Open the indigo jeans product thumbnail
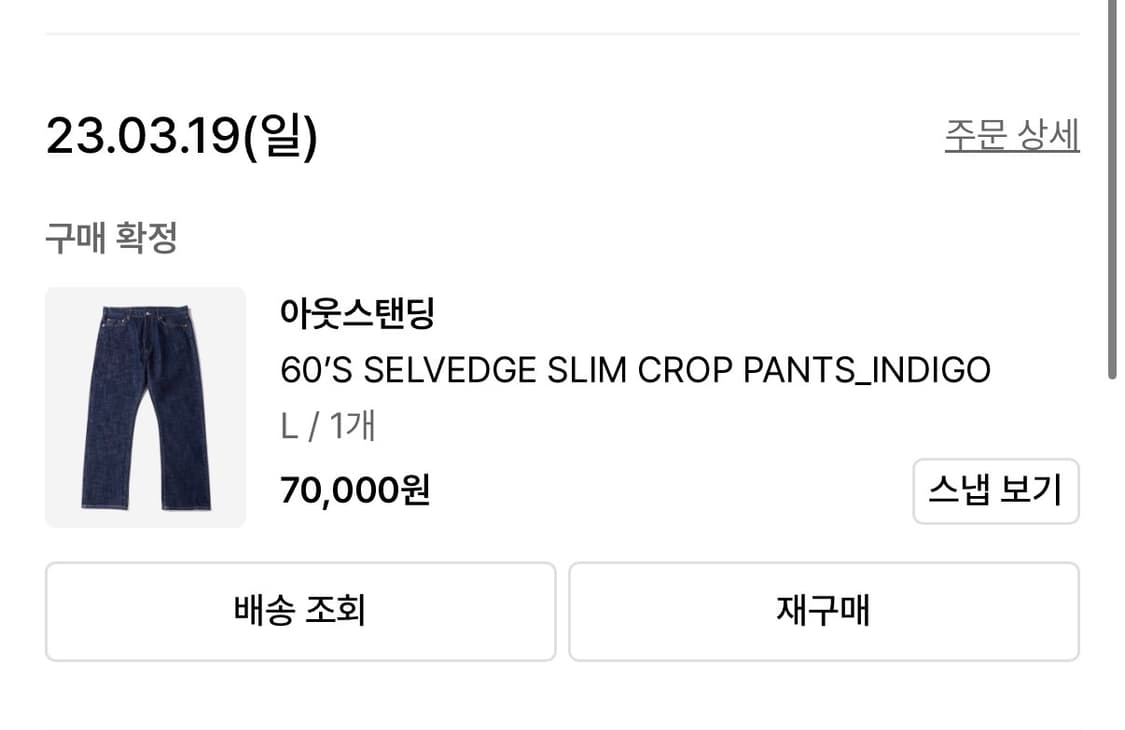The image size is (1125, 730). [x=145, y=407]
